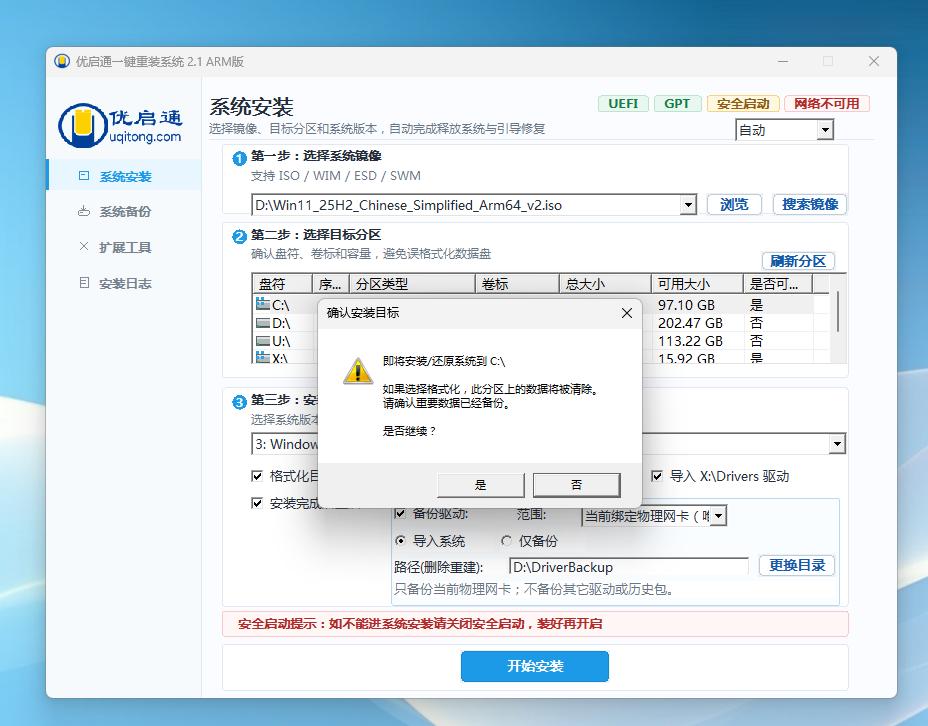
Task: Open 系统备份 in the sidebar
Action: tap(125, 212)
